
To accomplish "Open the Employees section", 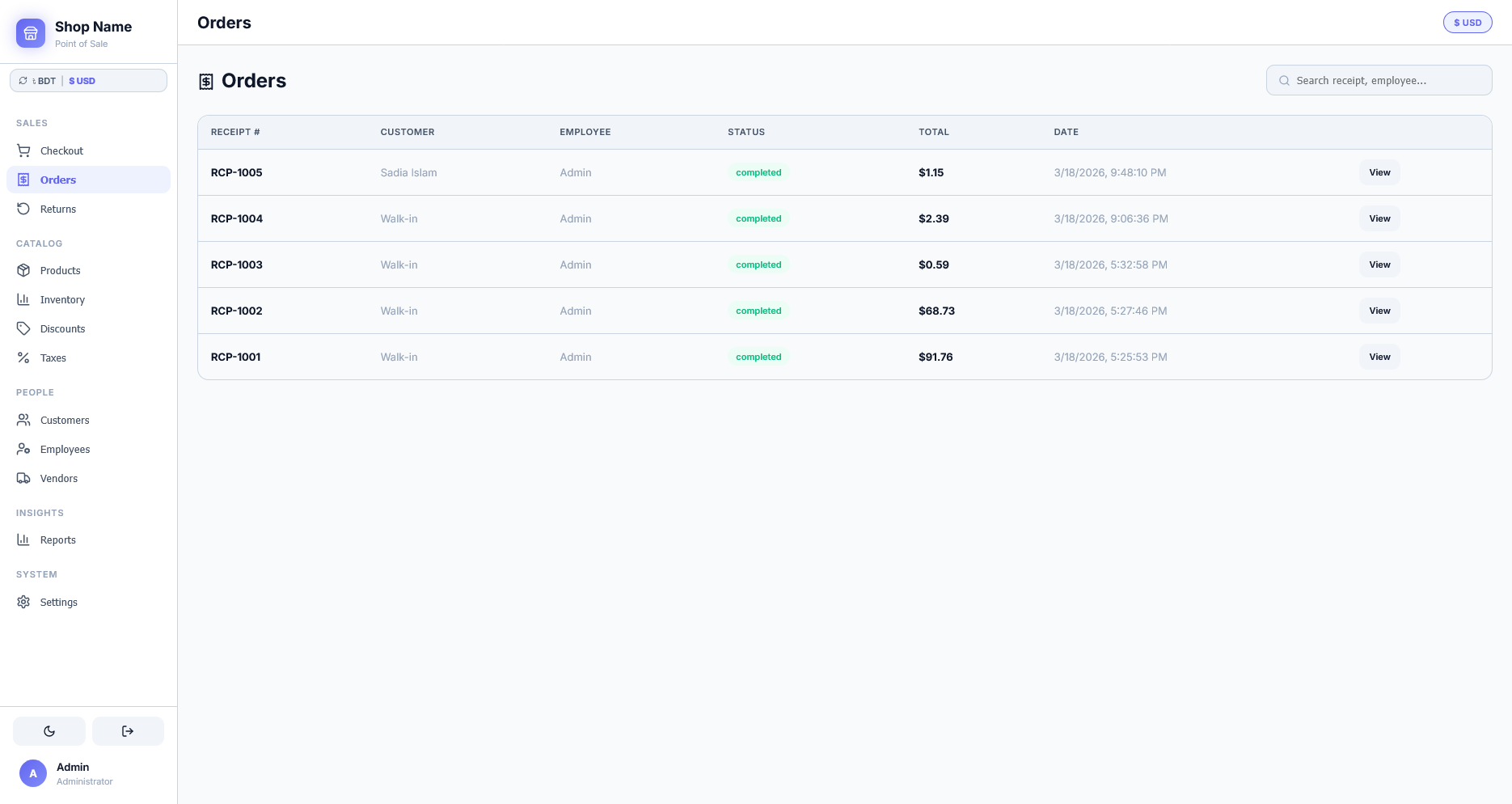I will [65, 450].
